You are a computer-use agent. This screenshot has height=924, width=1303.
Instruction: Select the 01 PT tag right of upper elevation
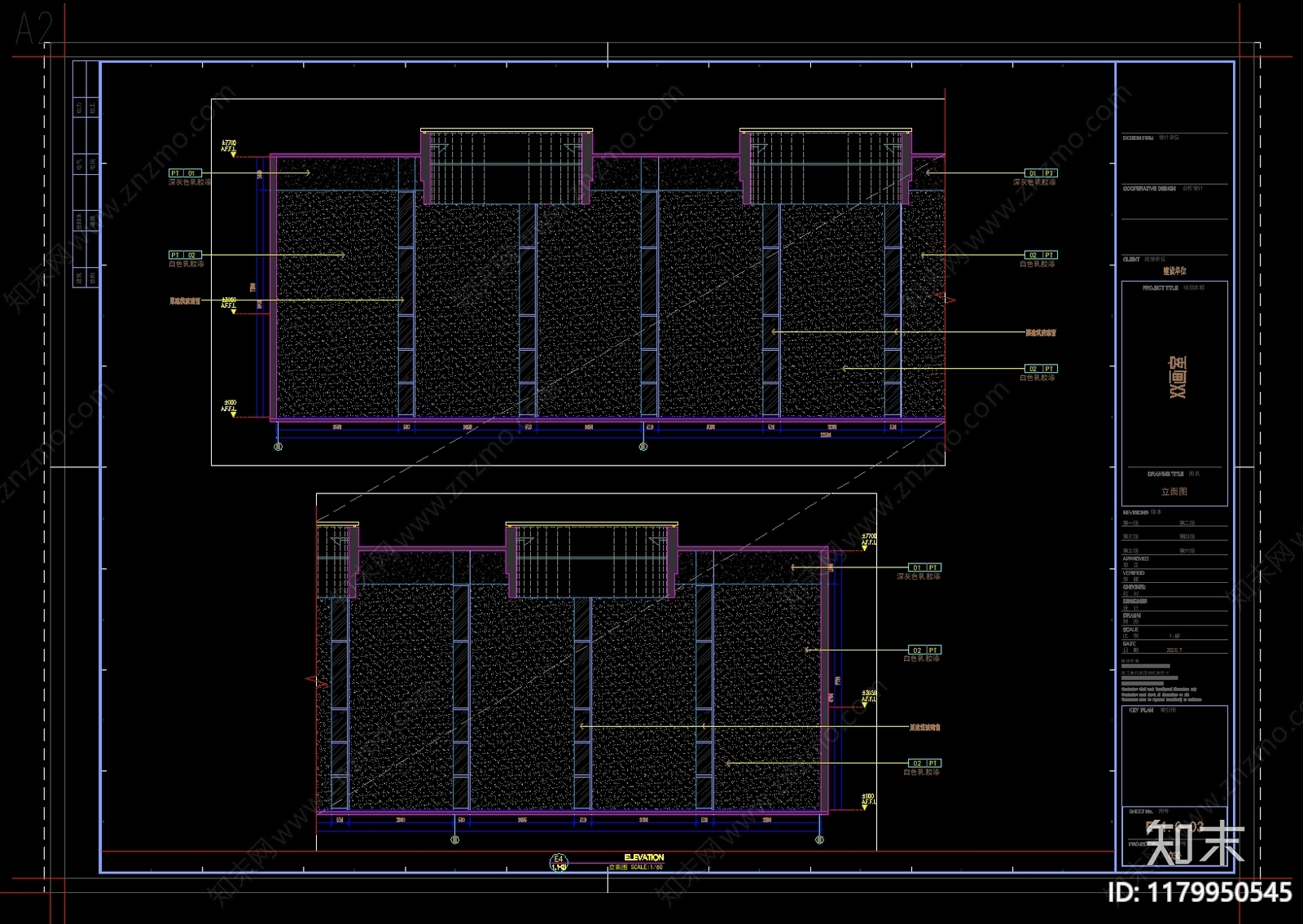1041,173
